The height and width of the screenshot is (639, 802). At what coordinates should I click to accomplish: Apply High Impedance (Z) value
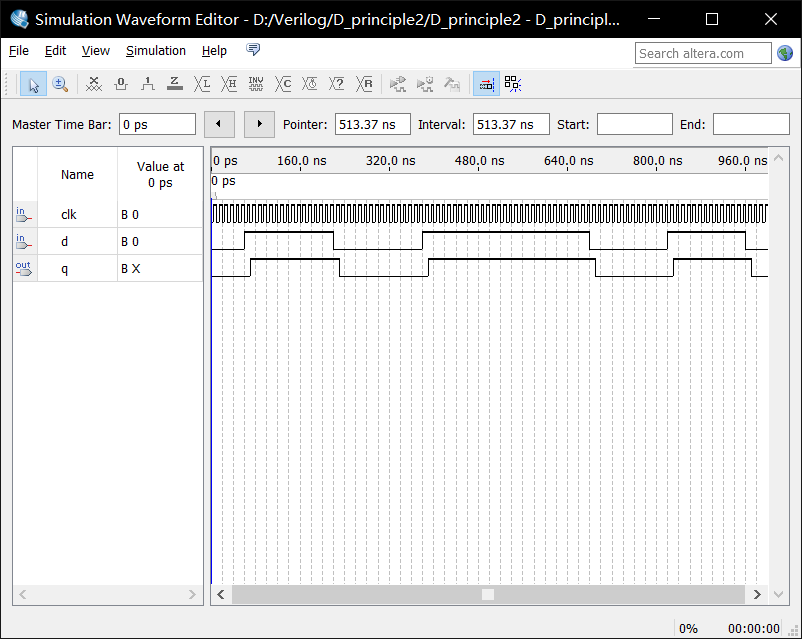coord(175,84)
